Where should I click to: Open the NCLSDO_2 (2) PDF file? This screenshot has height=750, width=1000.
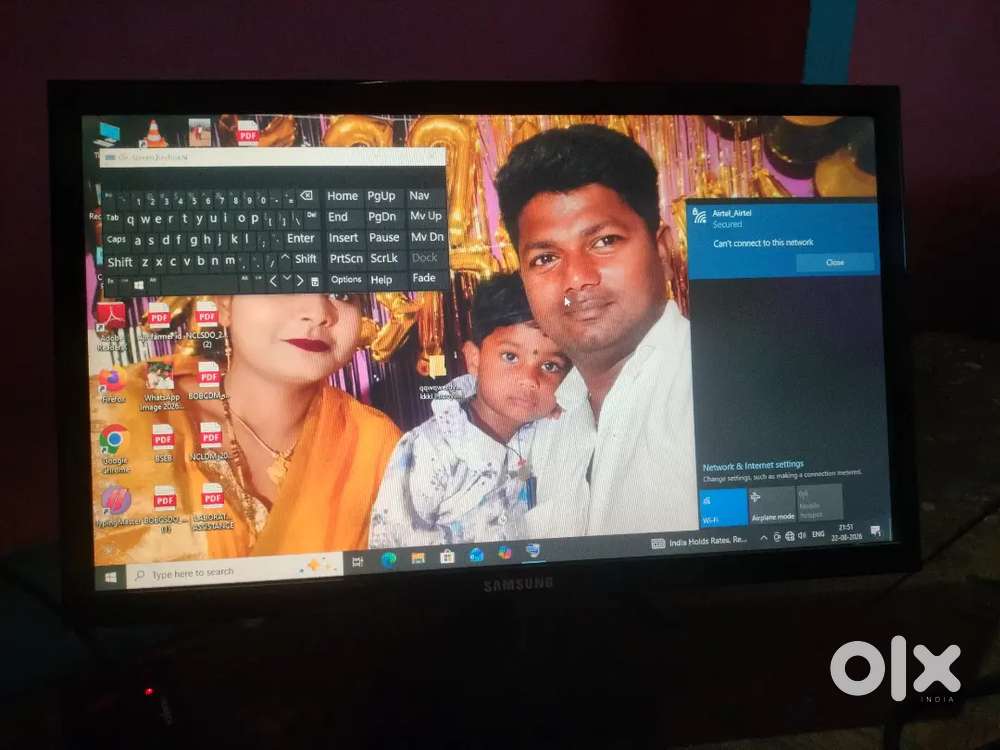click(x=207, y=324)
